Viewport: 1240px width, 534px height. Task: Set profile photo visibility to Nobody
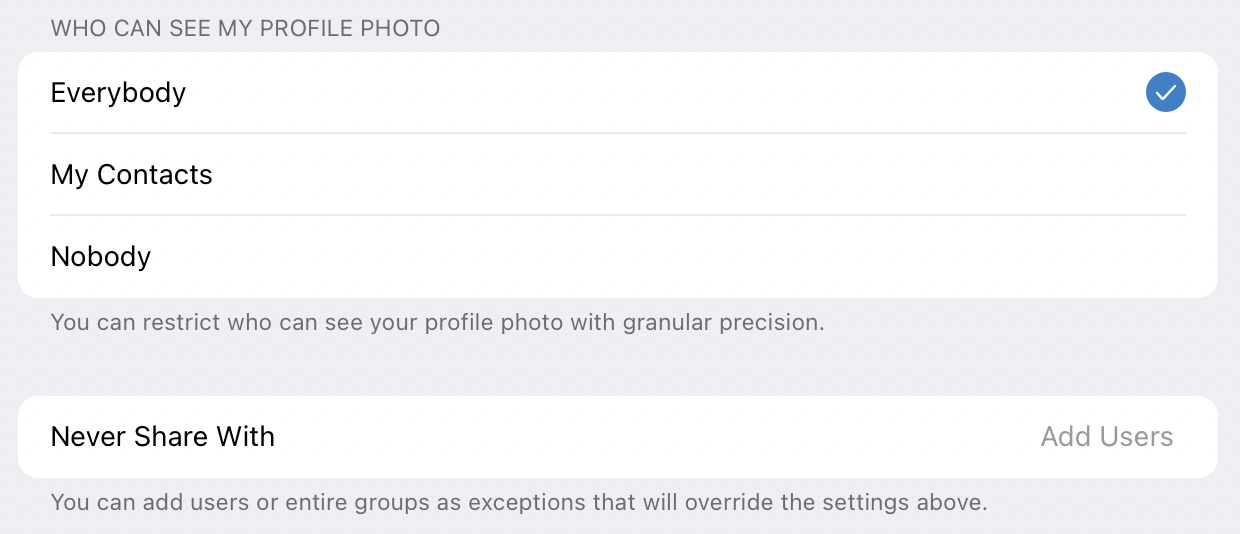pos(618,257)
